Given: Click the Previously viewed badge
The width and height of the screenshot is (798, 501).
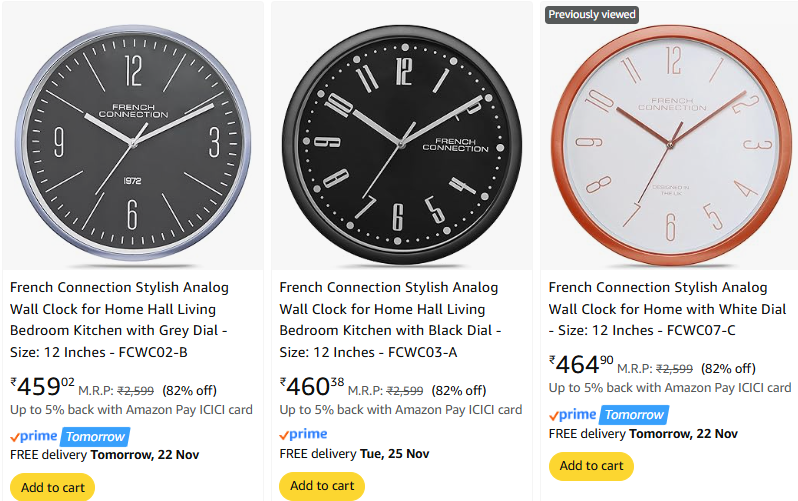Looking at the screenshot, I should coord(592,14).
